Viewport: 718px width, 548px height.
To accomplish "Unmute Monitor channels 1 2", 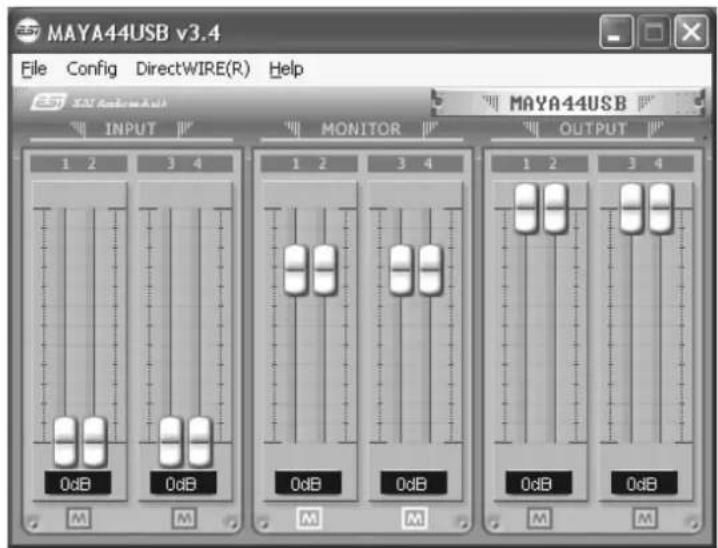I will tap(309, 518).
